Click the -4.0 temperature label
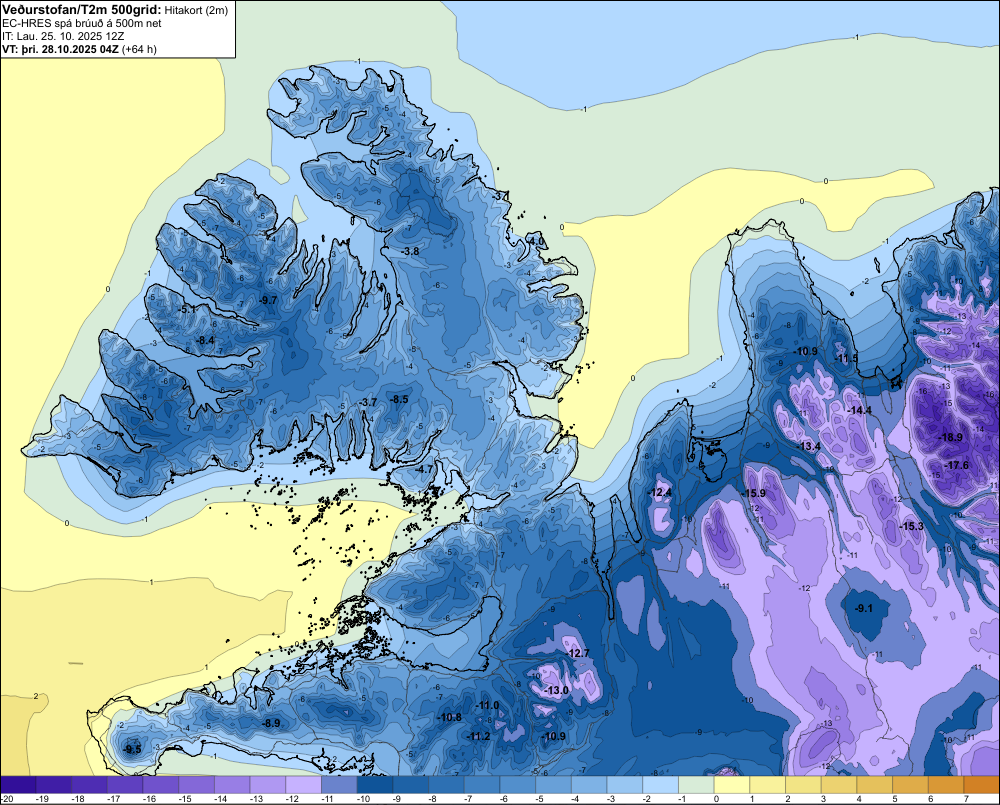Screen dimensions: 1000x805 [537, 241]
